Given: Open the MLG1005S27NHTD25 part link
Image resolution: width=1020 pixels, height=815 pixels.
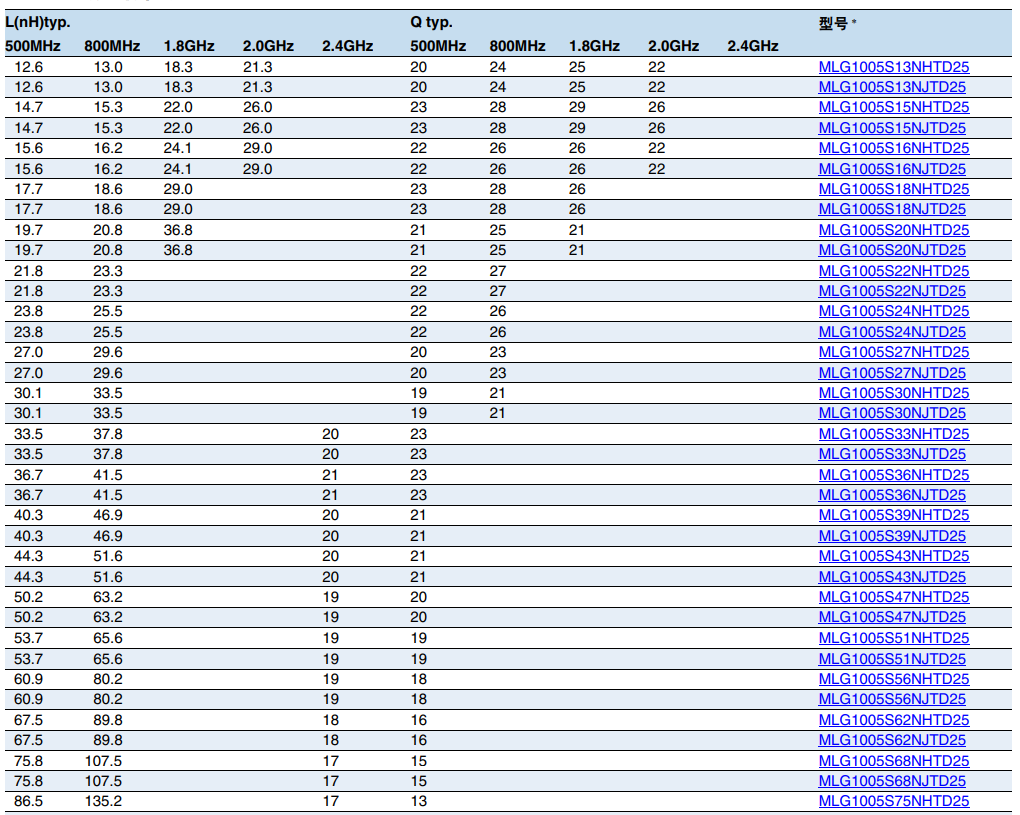Looking at the screenshot, I should [x=893, y=353].
